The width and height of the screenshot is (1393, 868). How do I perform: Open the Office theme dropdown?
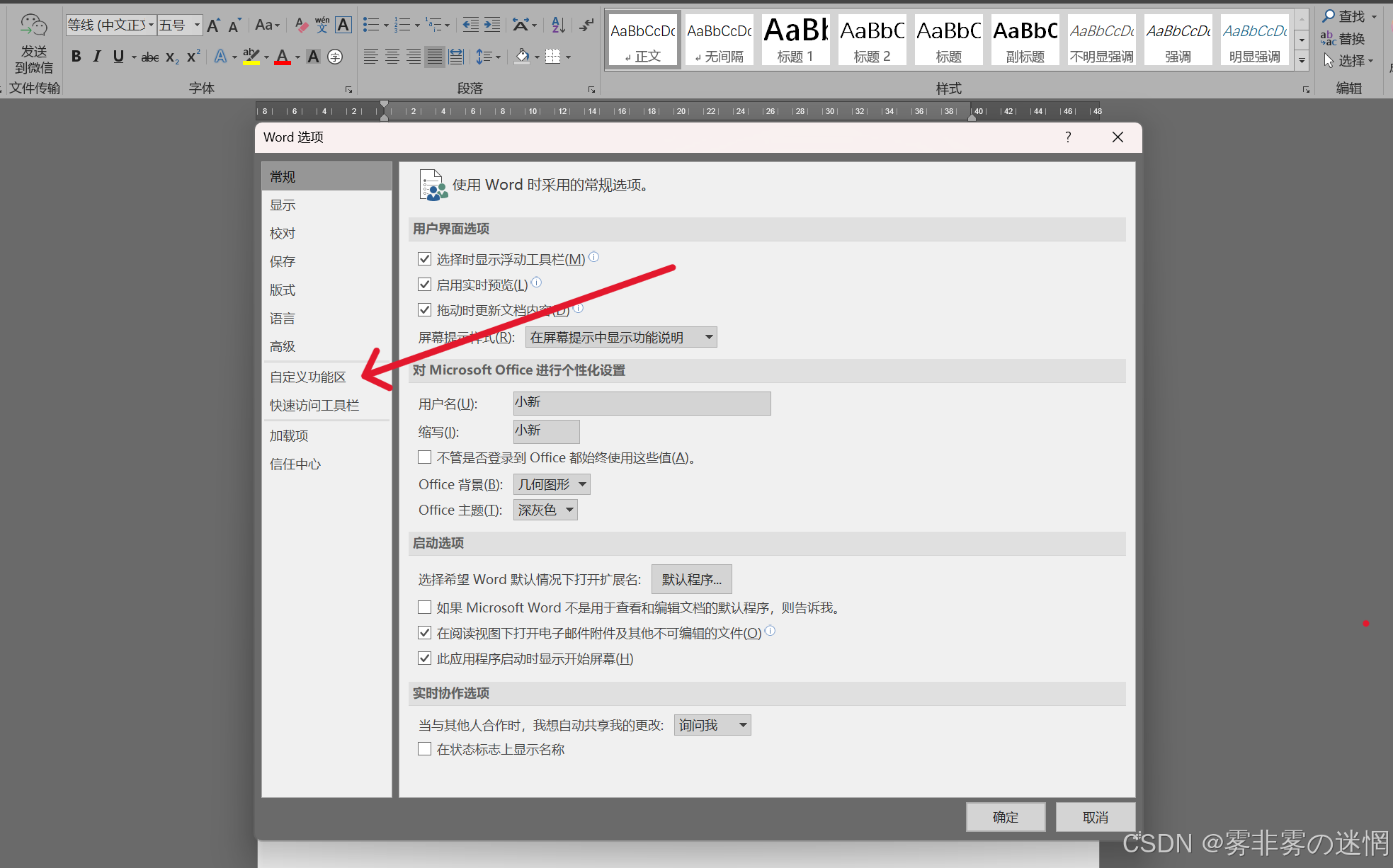pos(545,510)
